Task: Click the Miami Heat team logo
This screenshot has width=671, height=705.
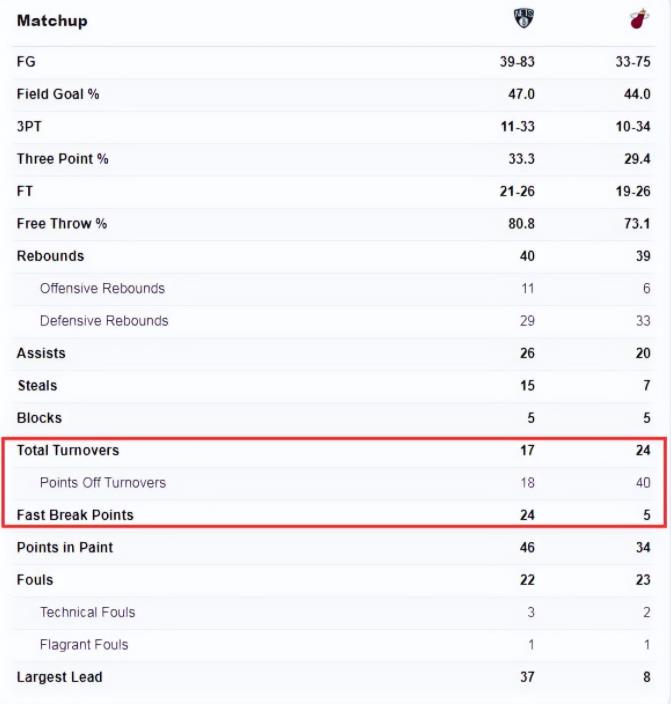Action: (x=638, y=19)
